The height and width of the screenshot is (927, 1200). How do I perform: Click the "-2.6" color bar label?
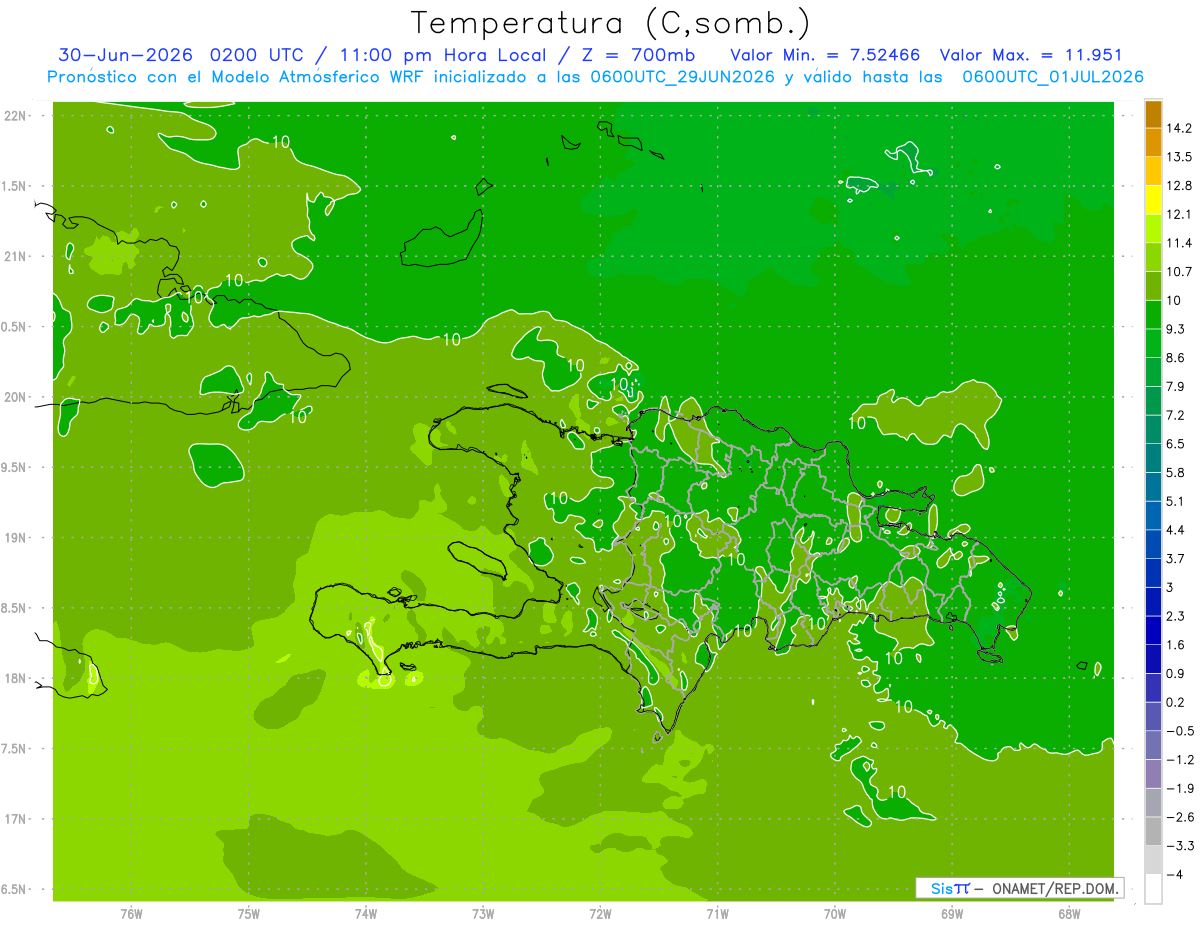click(1180, 817)
